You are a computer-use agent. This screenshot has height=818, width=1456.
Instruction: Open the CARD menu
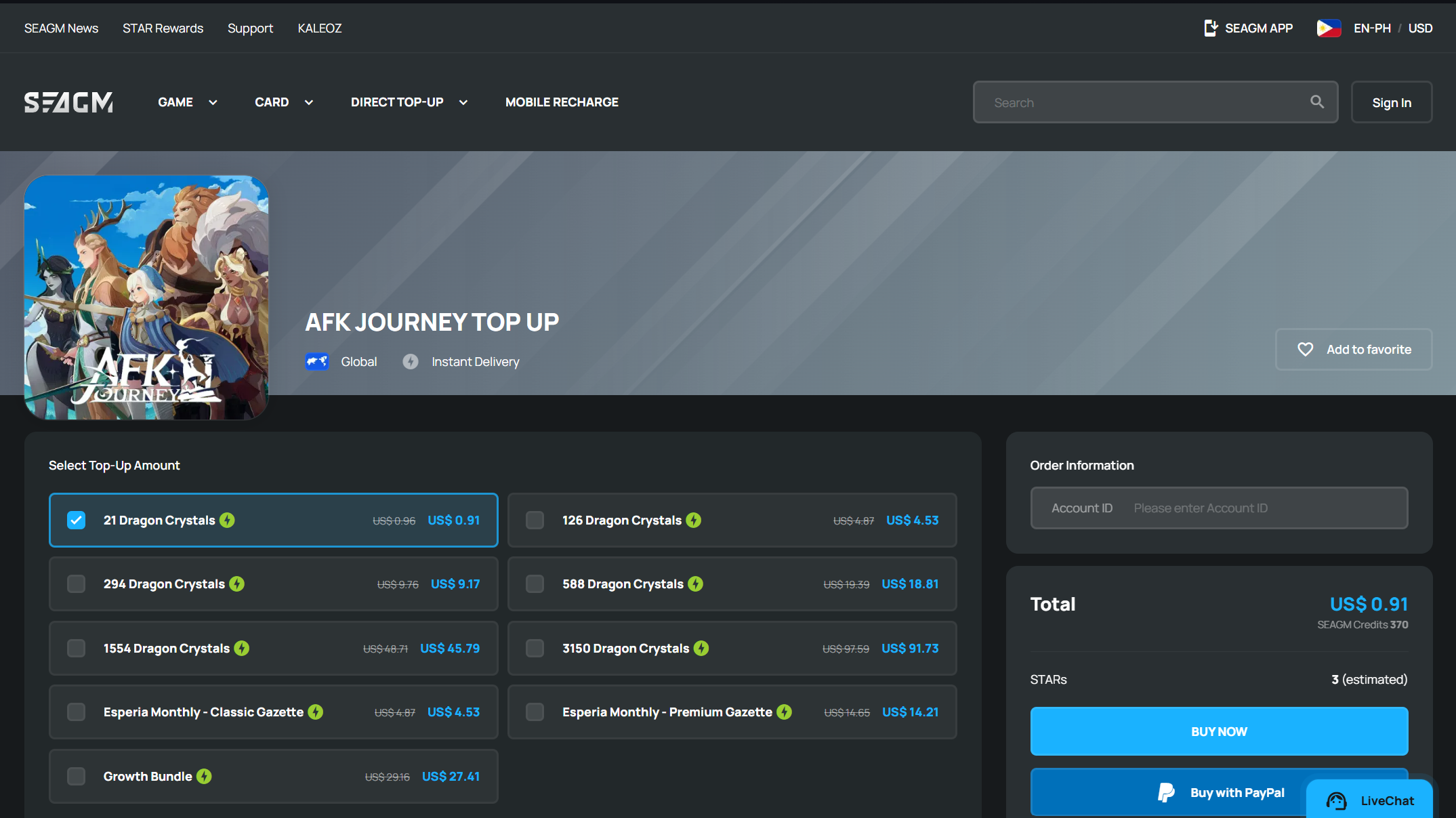click(272, 102)
